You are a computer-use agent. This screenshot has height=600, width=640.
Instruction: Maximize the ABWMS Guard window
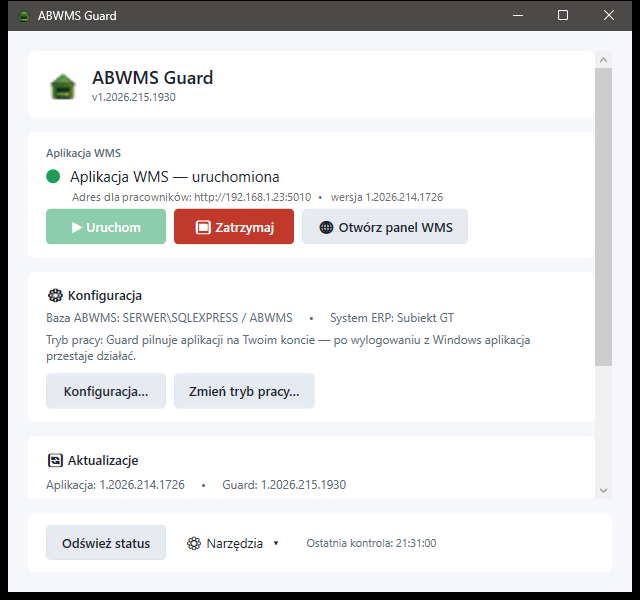click(563, 16)
